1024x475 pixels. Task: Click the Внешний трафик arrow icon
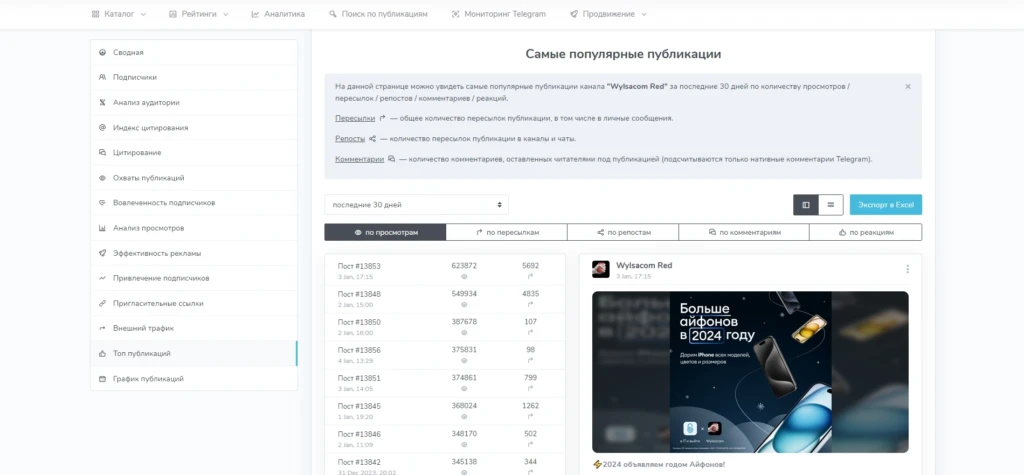point(102,328)
